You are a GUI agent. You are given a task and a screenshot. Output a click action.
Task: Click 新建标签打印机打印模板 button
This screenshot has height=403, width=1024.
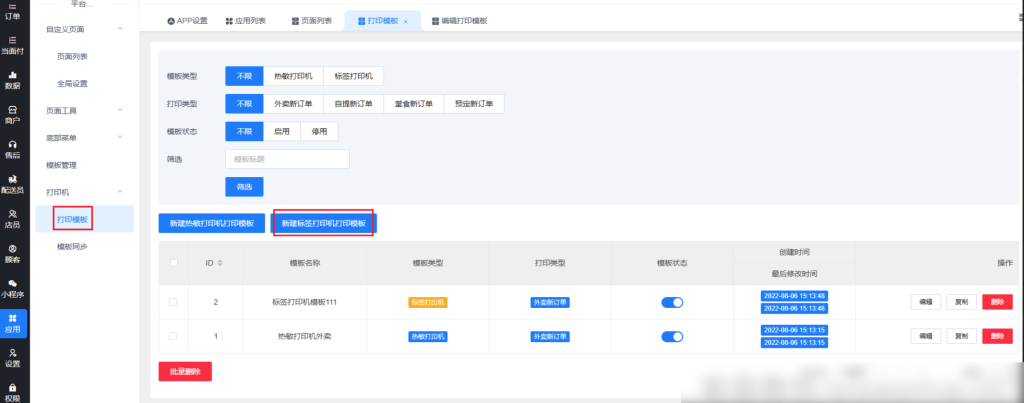(323, 223)
